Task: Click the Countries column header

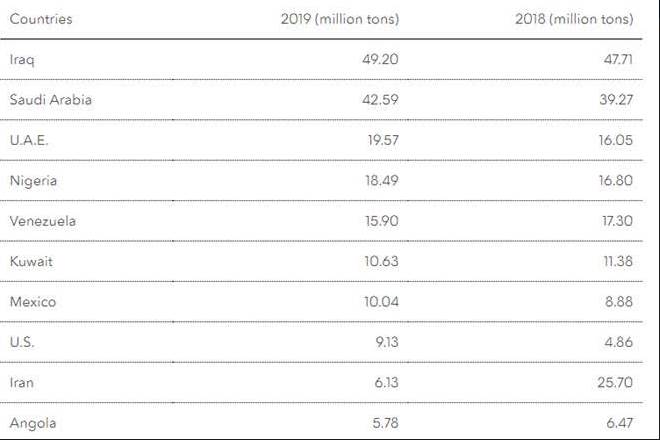Action: [x=41, y=20]
